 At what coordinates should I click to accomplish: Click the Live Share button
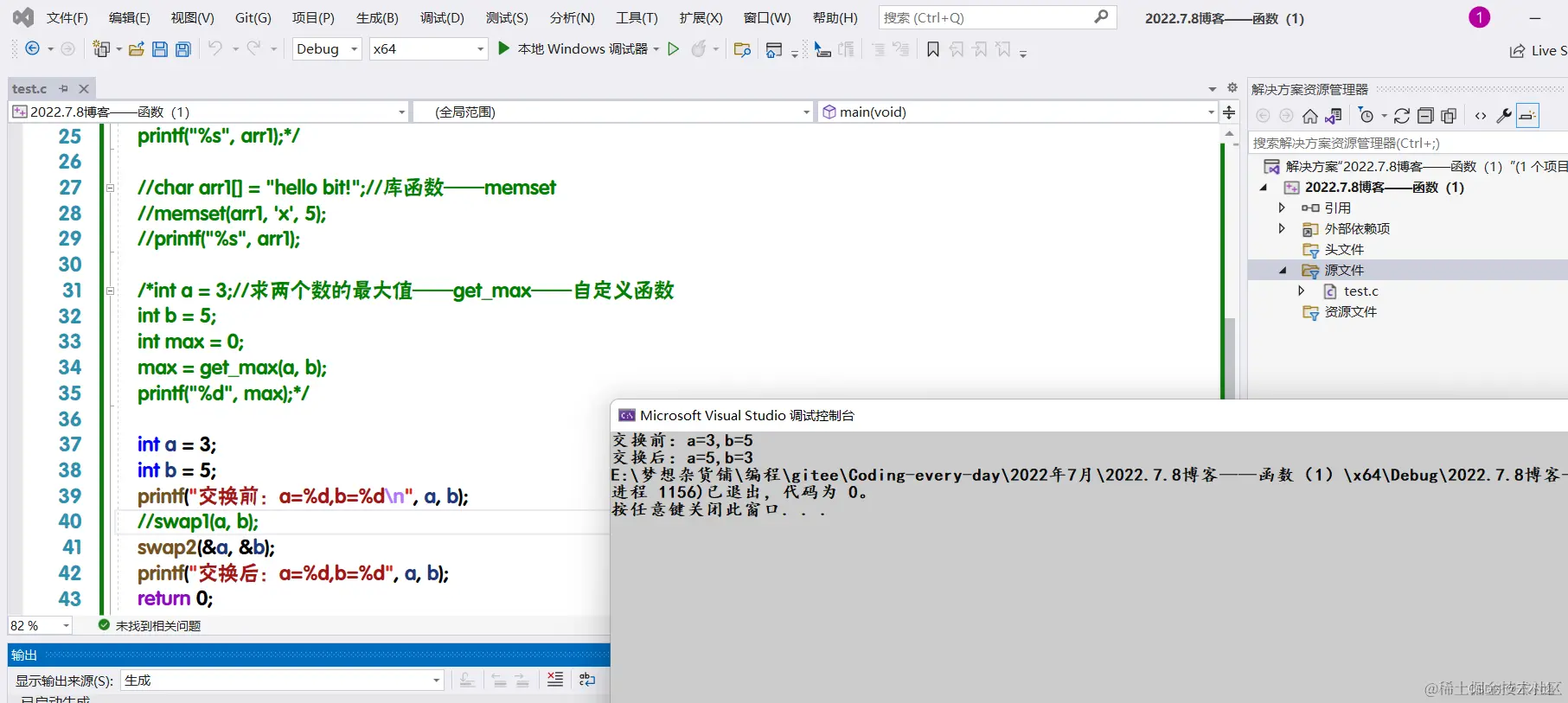[x=1539, y=50]
